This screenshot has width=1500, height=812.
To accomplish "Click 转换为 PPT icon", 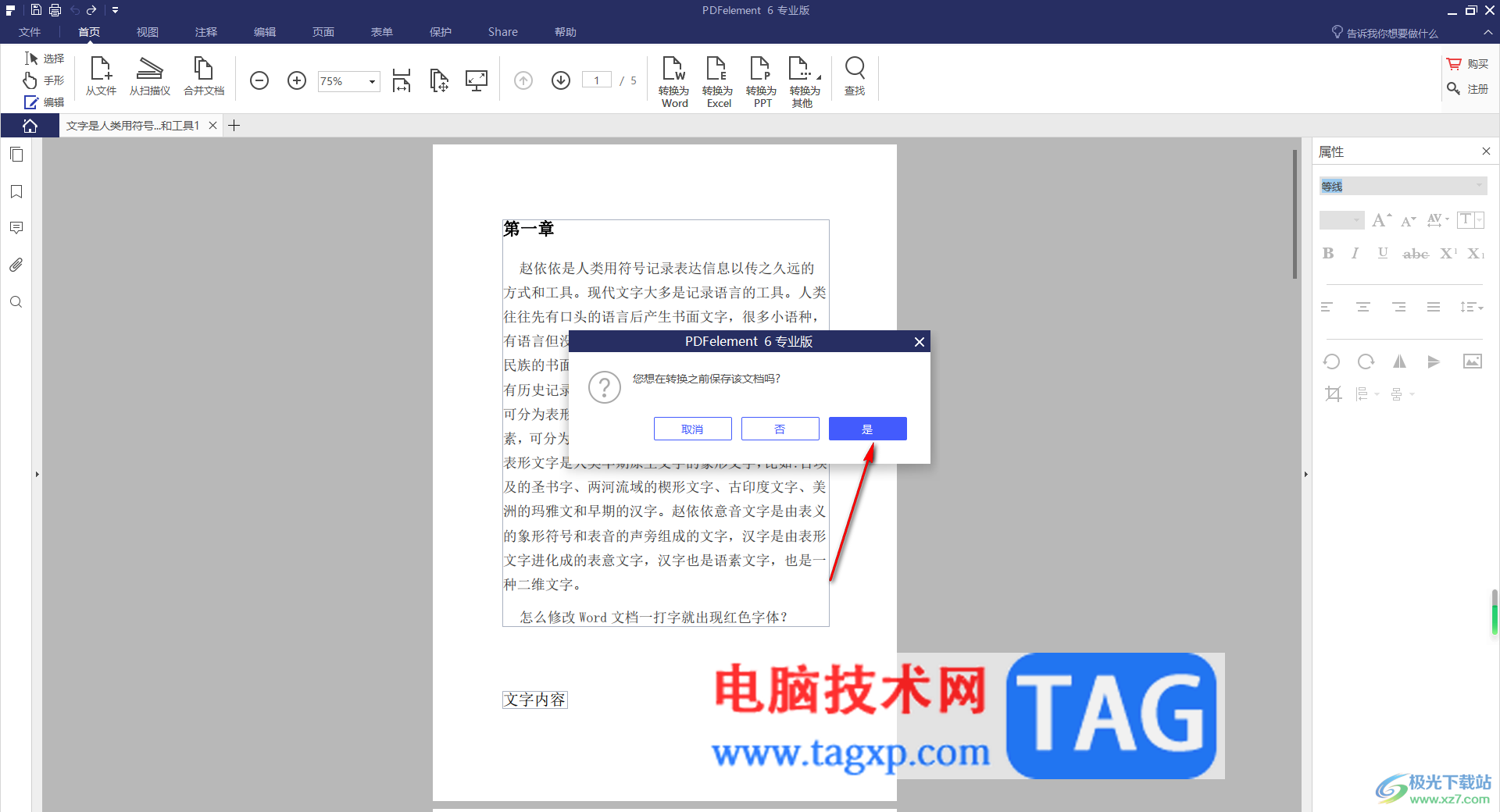I will click(x=762, y=81).
